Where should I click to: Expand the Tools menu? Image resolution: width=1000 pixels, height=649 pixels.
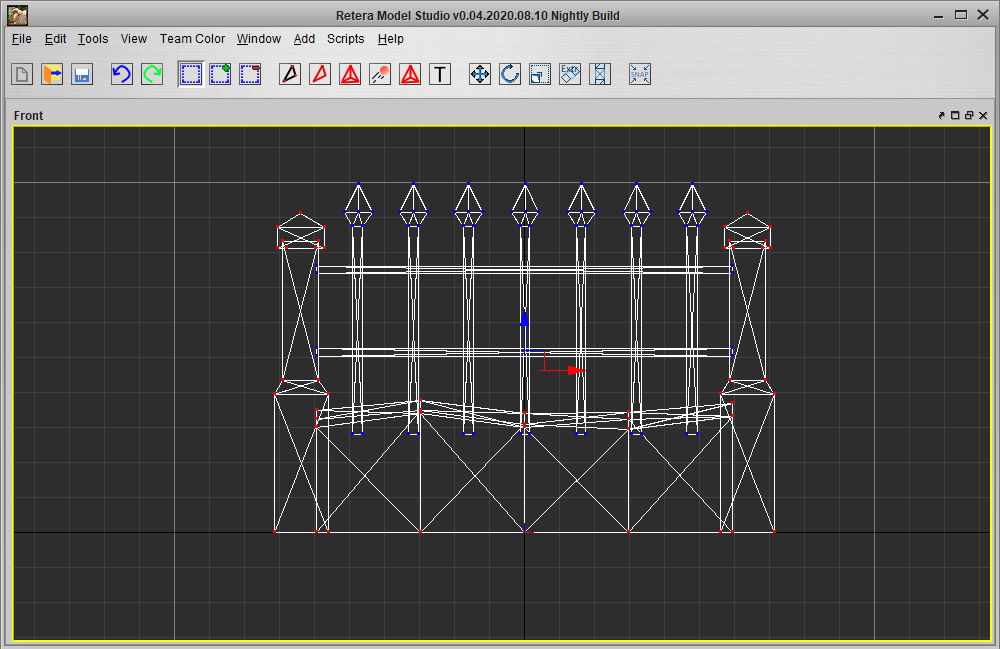(x=93, y=39)
